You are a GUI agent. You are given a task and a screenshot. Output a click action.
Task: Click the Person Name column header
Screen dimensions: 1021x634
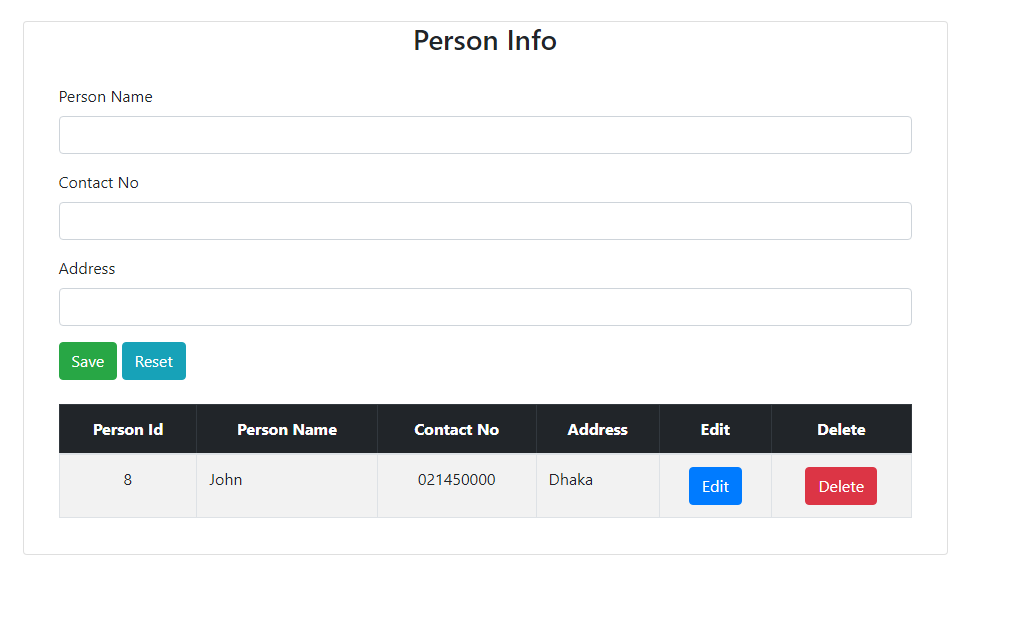pyautogui.click(x=287, y=429)
